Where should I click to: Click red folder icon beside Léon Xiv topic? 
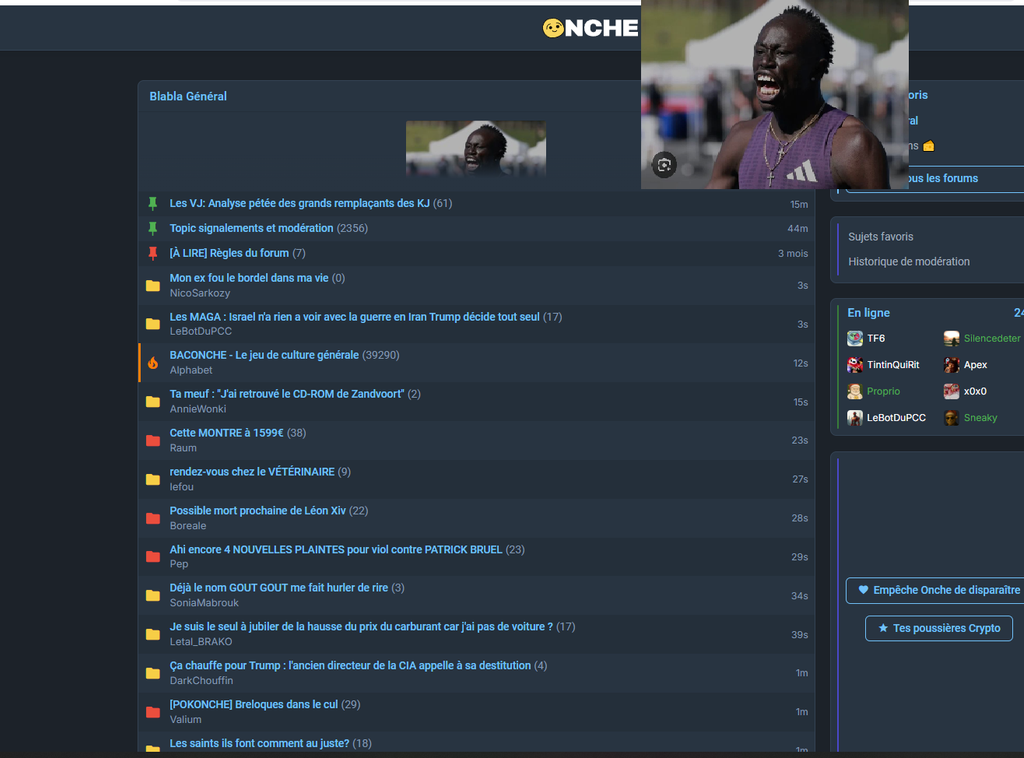153,518
